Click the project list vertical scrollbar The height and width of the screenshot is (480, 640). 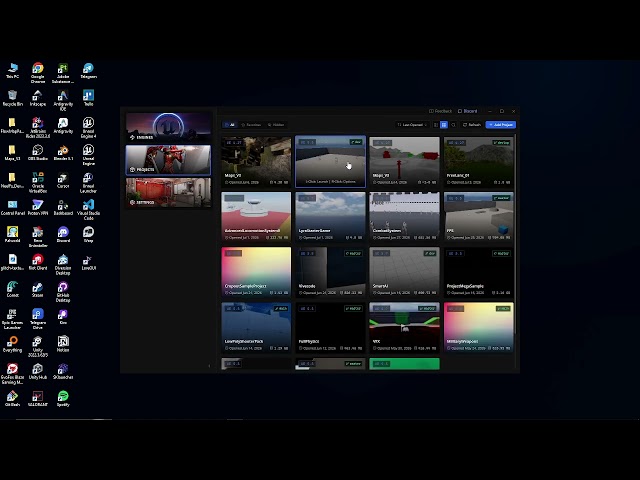click(x=516, y=233)
